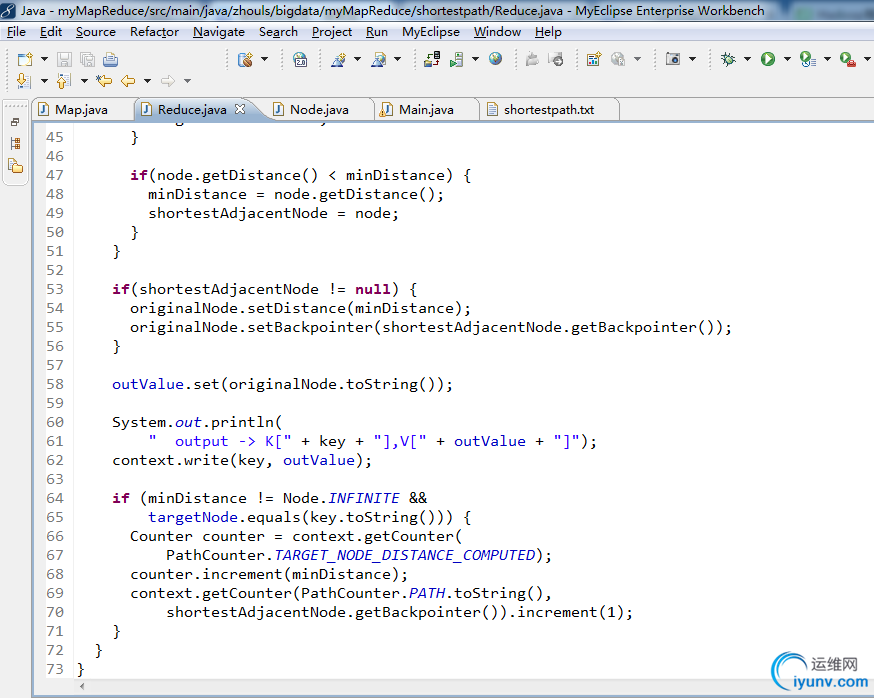The height and width of the screenshot is (698, 874).
Task: Click the horizontal scrollbar left arrow
Action: 82,686
